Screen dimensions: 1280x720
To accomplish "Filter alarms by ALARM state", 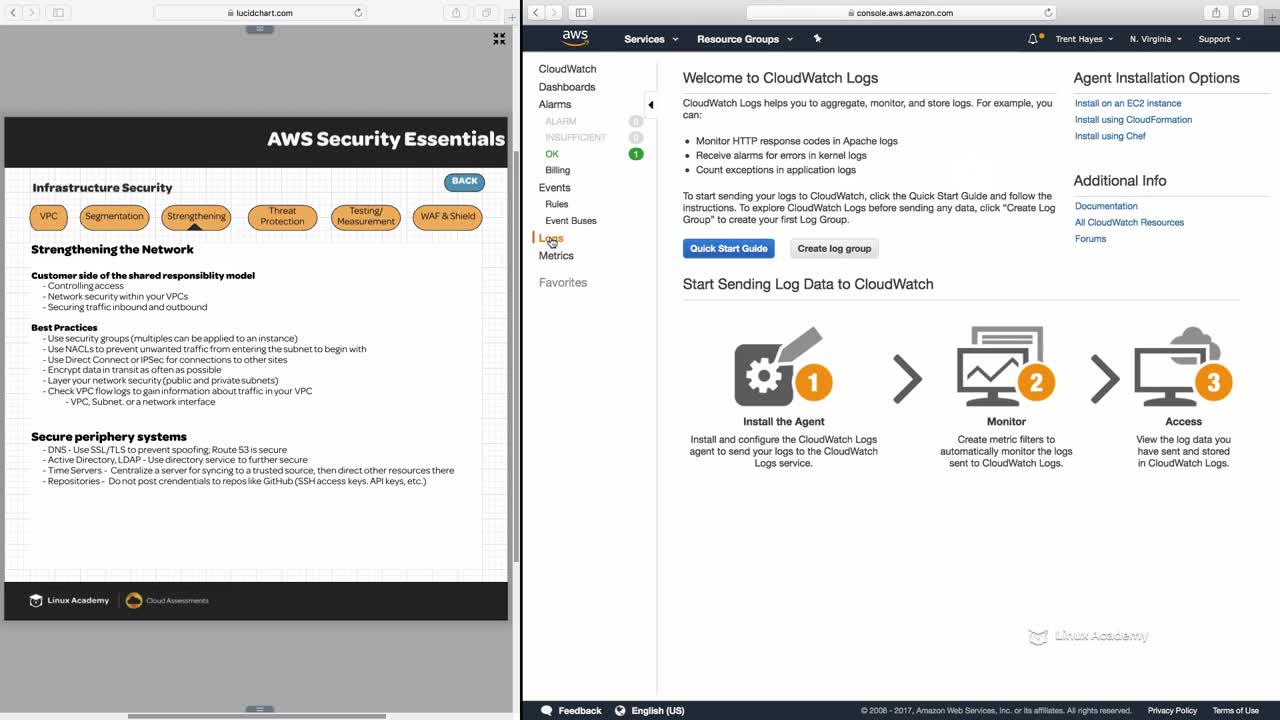I will (x=561, y=121).
